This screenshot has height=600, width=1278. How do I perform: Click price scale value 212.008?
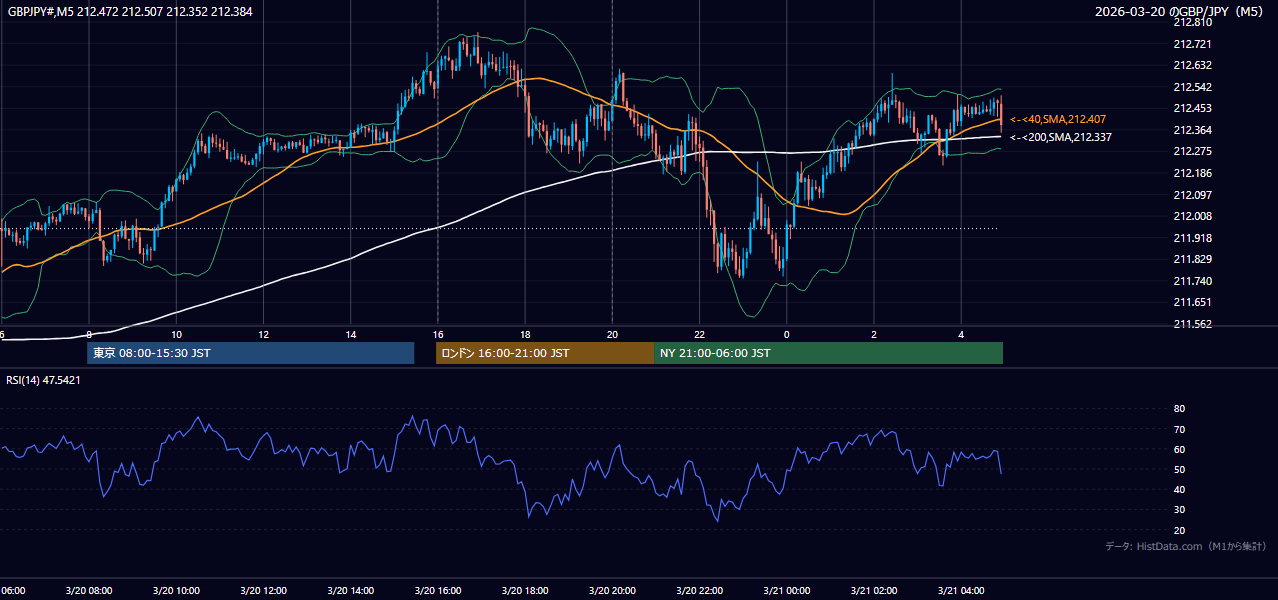(1192, 216)
